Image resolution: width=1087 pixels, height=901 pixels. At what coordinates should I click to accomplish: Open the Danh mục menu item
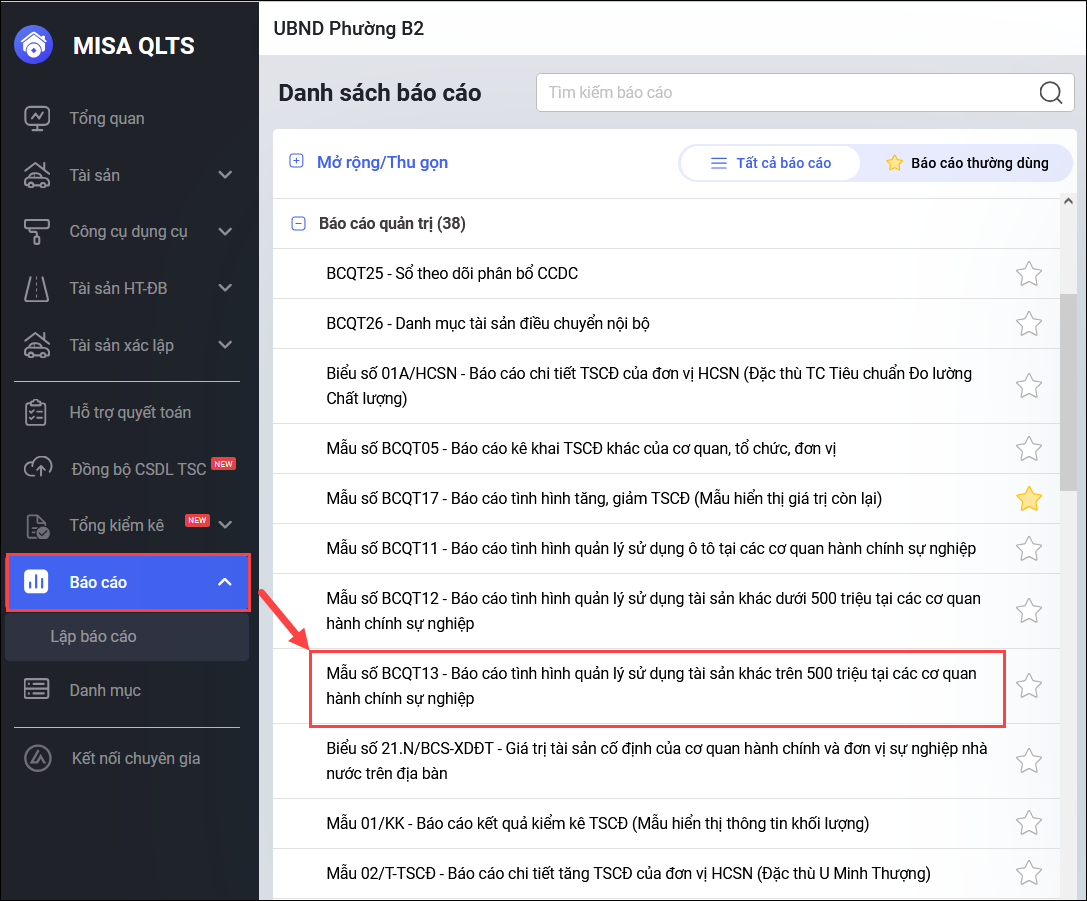(105, 690)
